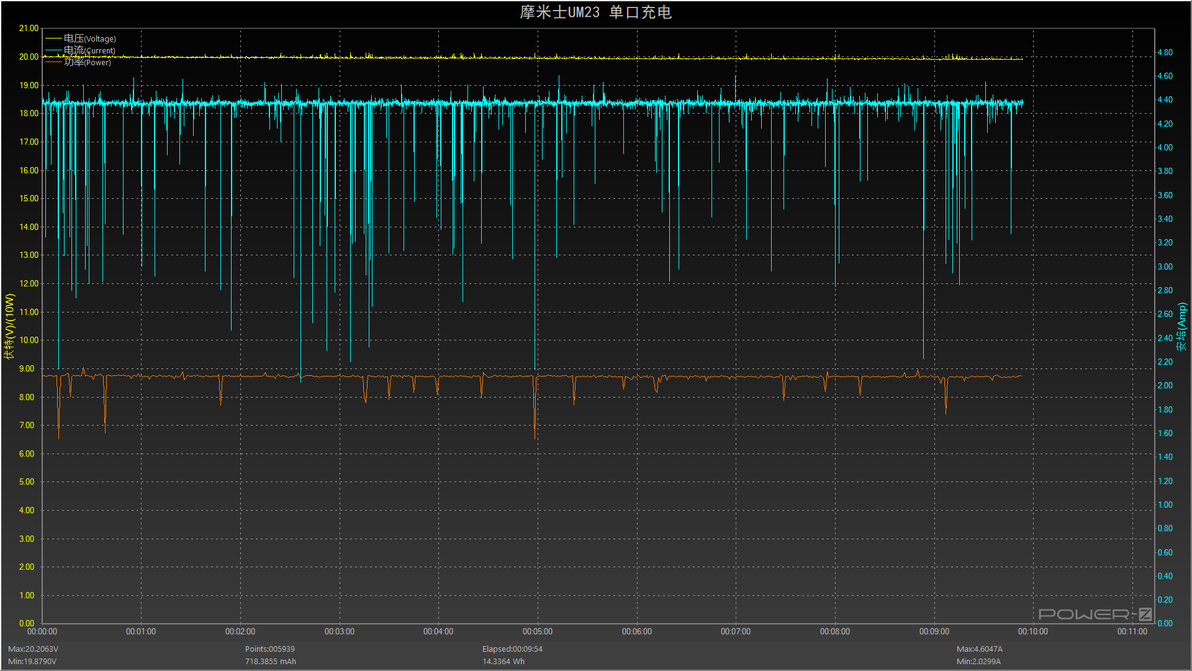Click the 18.00 voltage axis label
The height and width of the screenshot is (671, 1192).
(x=29, y=113)
